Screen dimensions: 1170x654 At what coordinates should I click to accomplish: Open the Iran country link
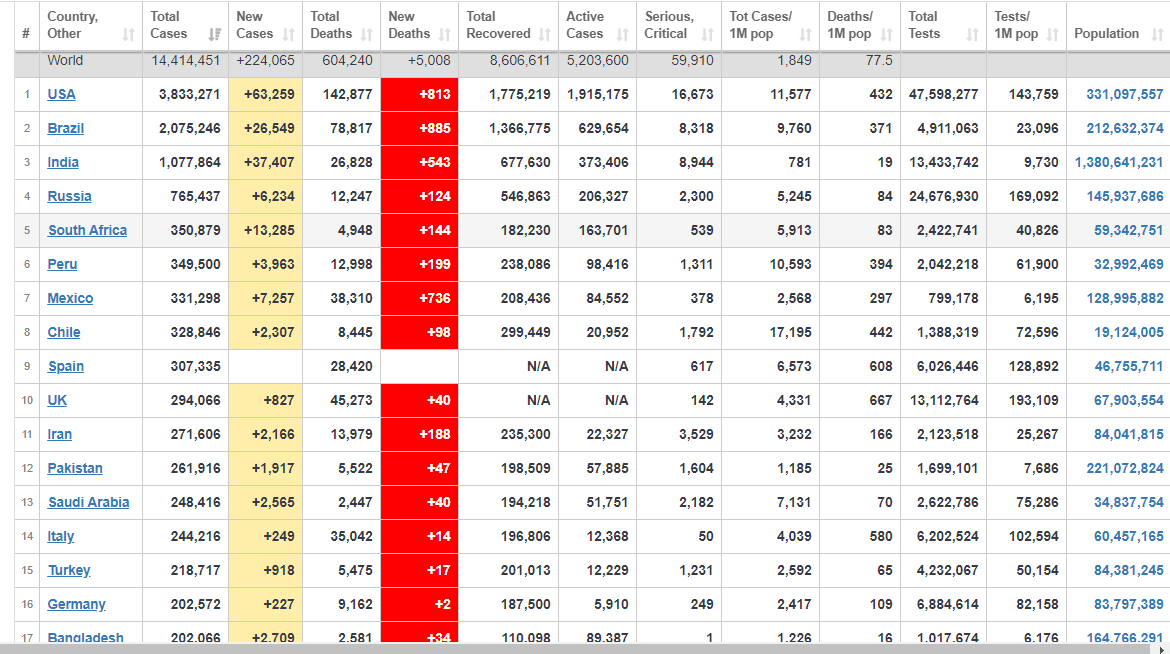(x=60, y=434)
